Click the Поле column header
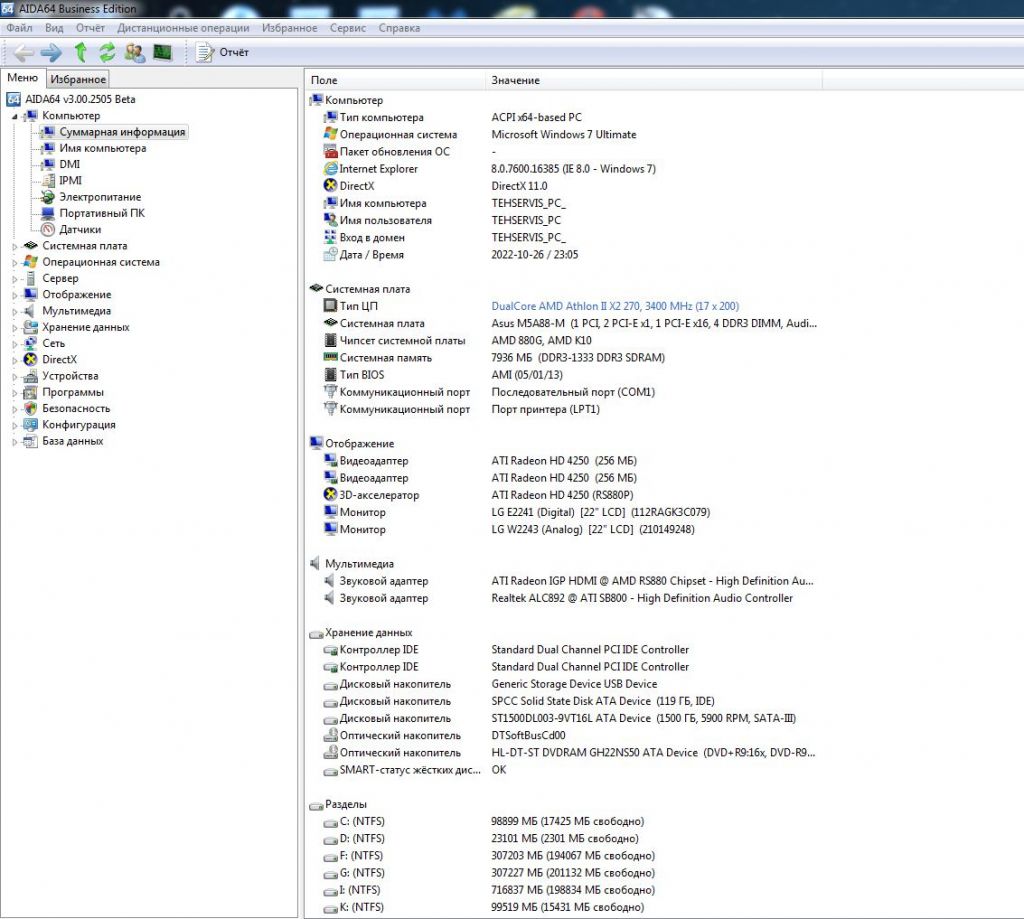The width and height of the screenshot is (1024, 919). pyautogui.click(x=396, y=80)
